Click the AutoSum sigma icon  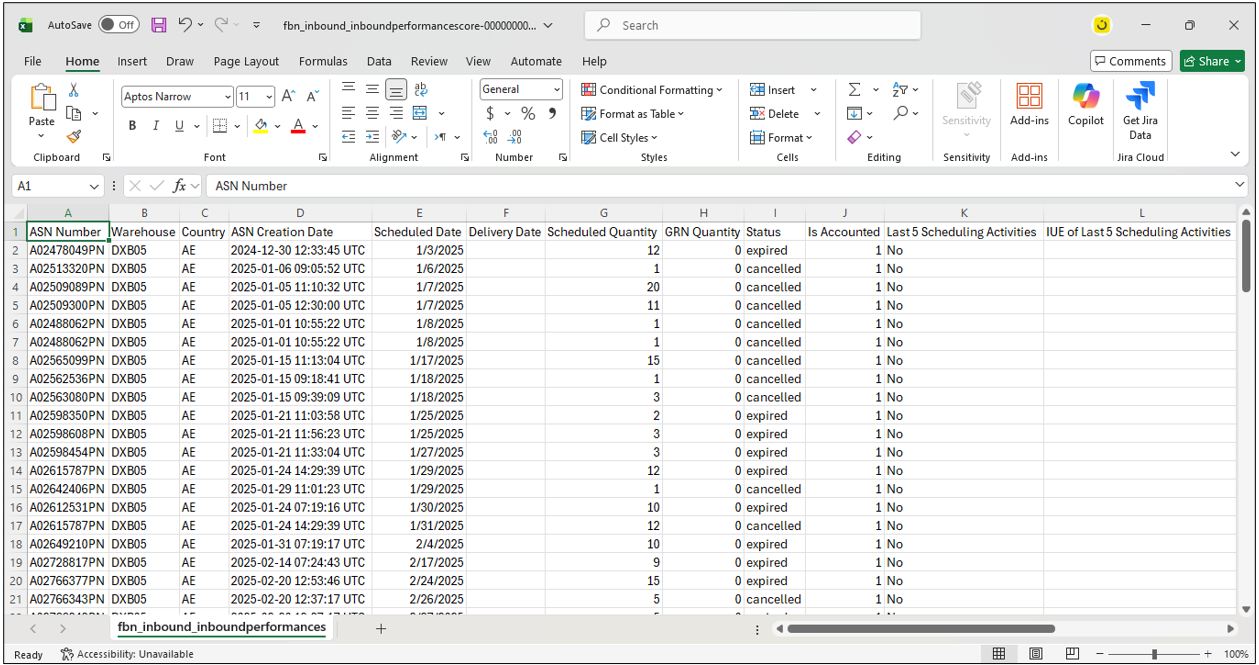click(x=855, y=90)
